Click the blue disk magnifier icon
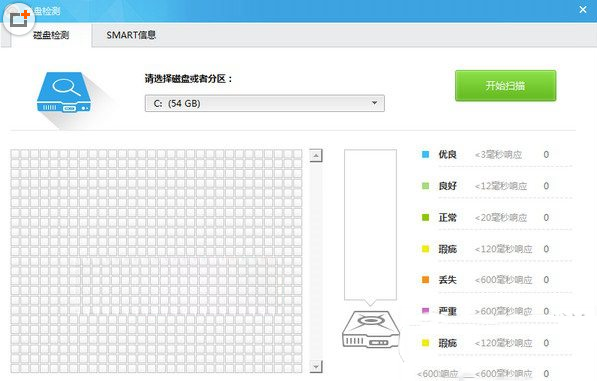597x381 pixels. [64, 92]
